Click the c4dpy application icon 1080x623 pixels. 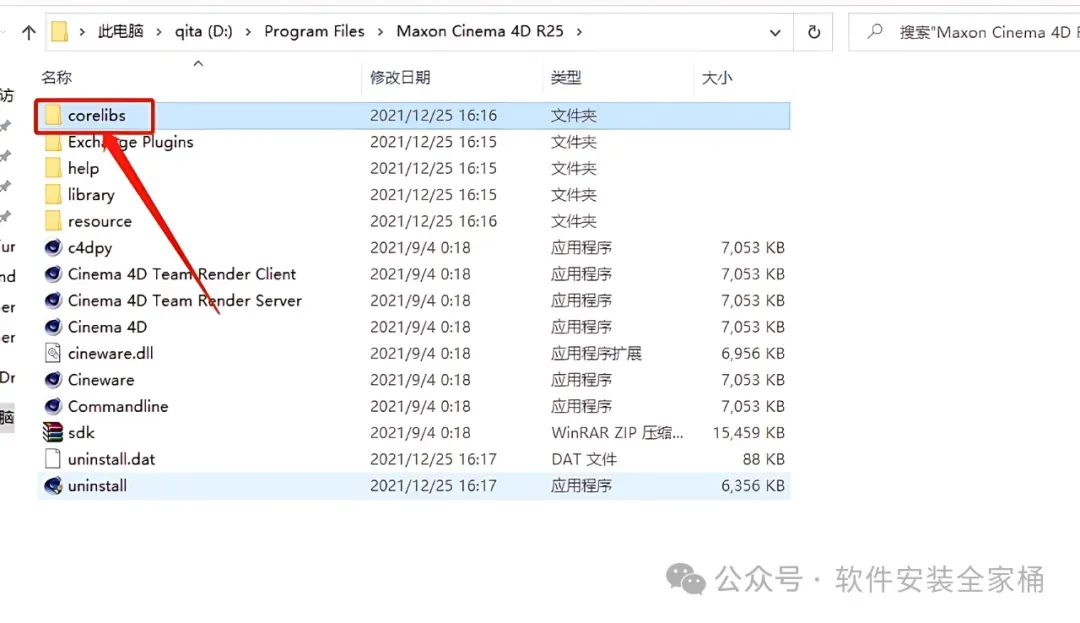[53, 247]
